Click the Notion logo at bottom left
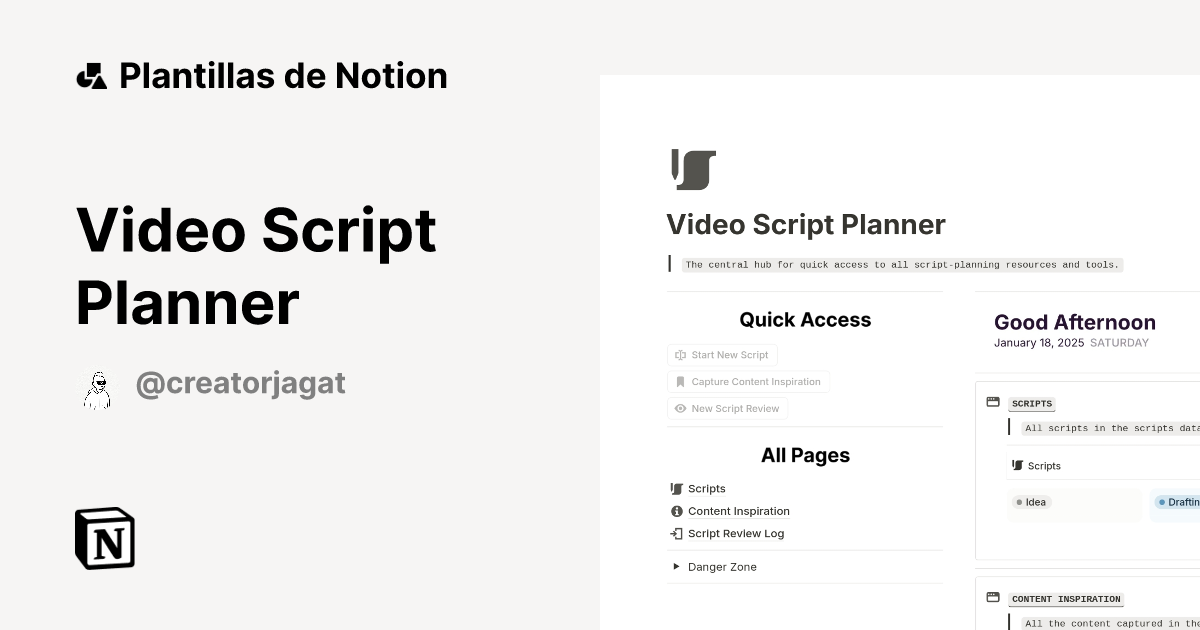This screenshot has height=630, width=1200. pyautogui.click(x=104, y=538)
